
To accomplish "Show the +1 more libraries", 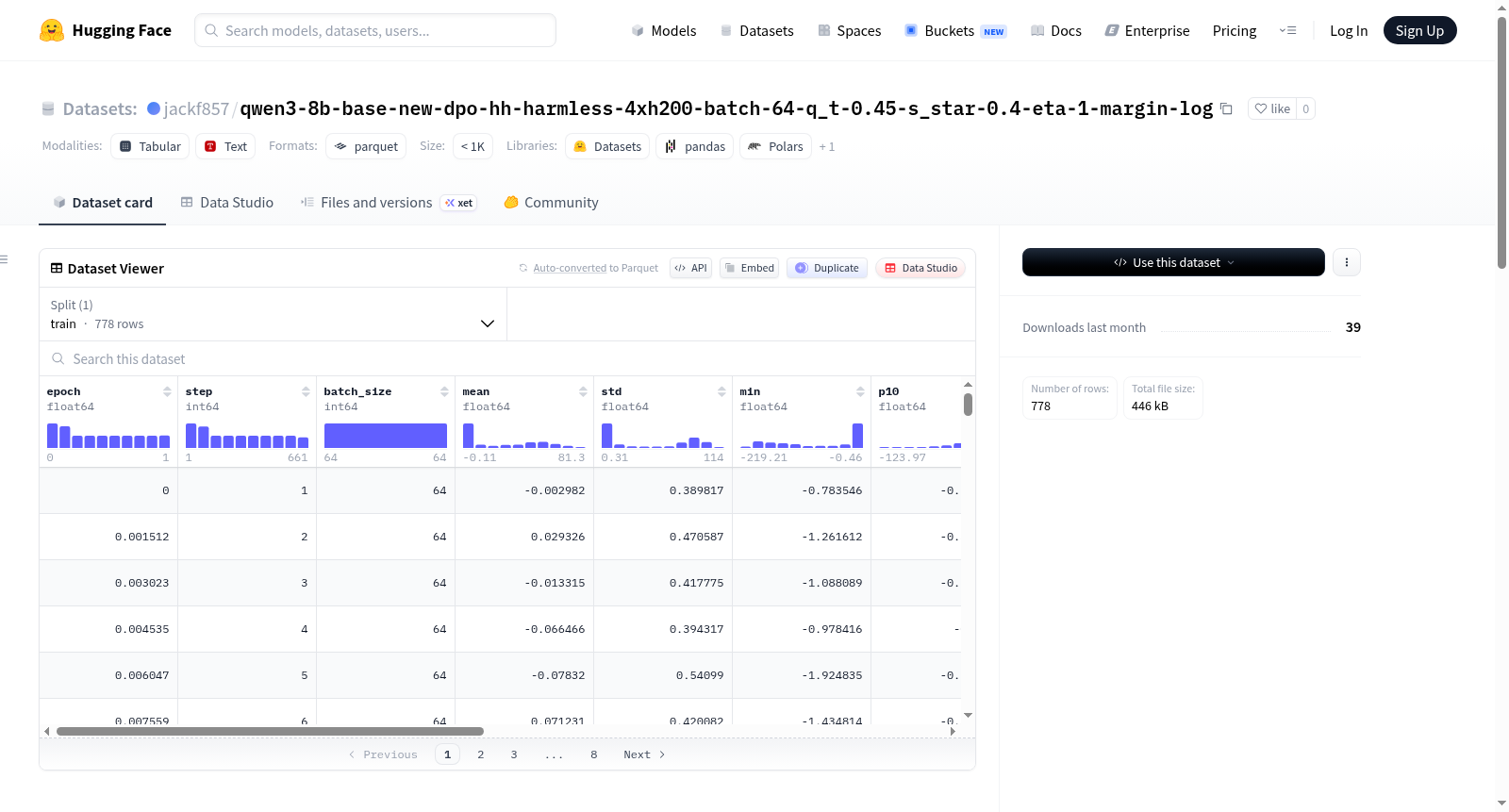I will click(827, 146).
